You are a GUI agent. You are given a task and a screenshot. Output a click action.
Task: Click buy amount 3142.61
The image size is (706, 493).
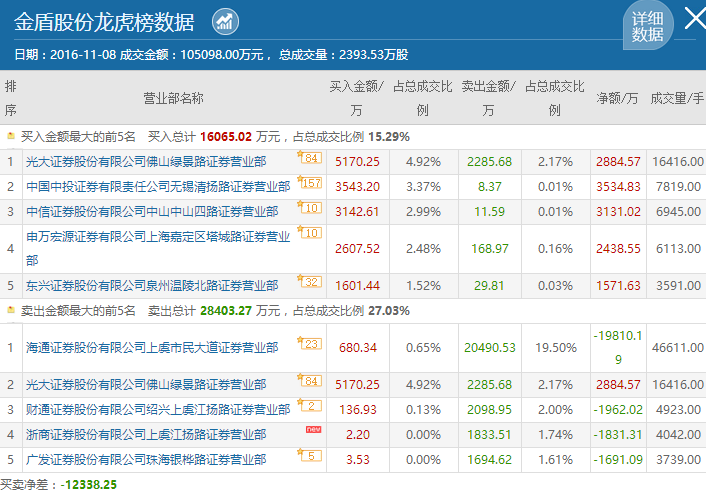click(x=358, y=212)
